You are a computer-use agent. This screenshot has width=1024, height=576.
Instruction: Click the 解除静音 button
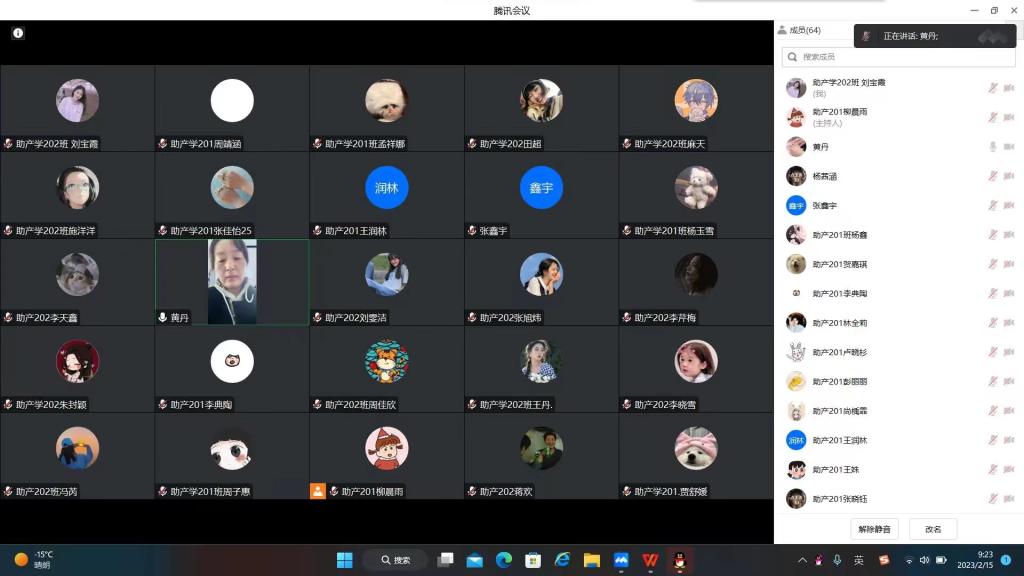874,529
